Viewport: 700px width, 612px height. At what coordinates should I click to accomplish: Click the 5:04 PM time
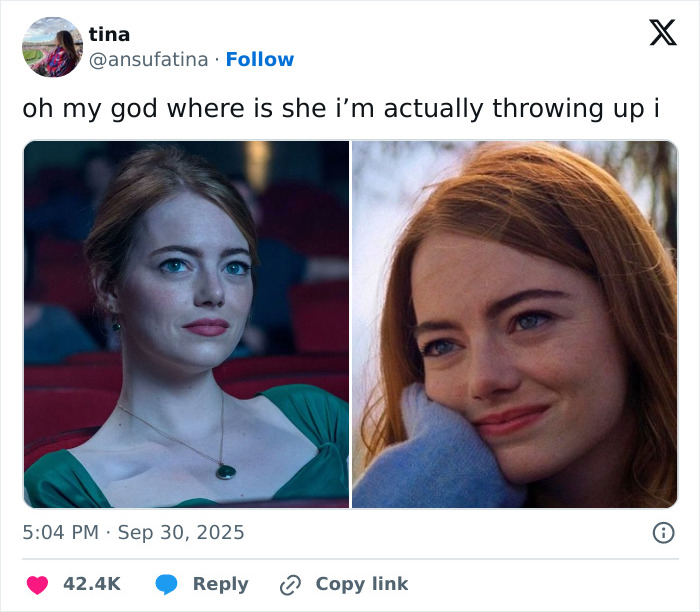(61, 533)
